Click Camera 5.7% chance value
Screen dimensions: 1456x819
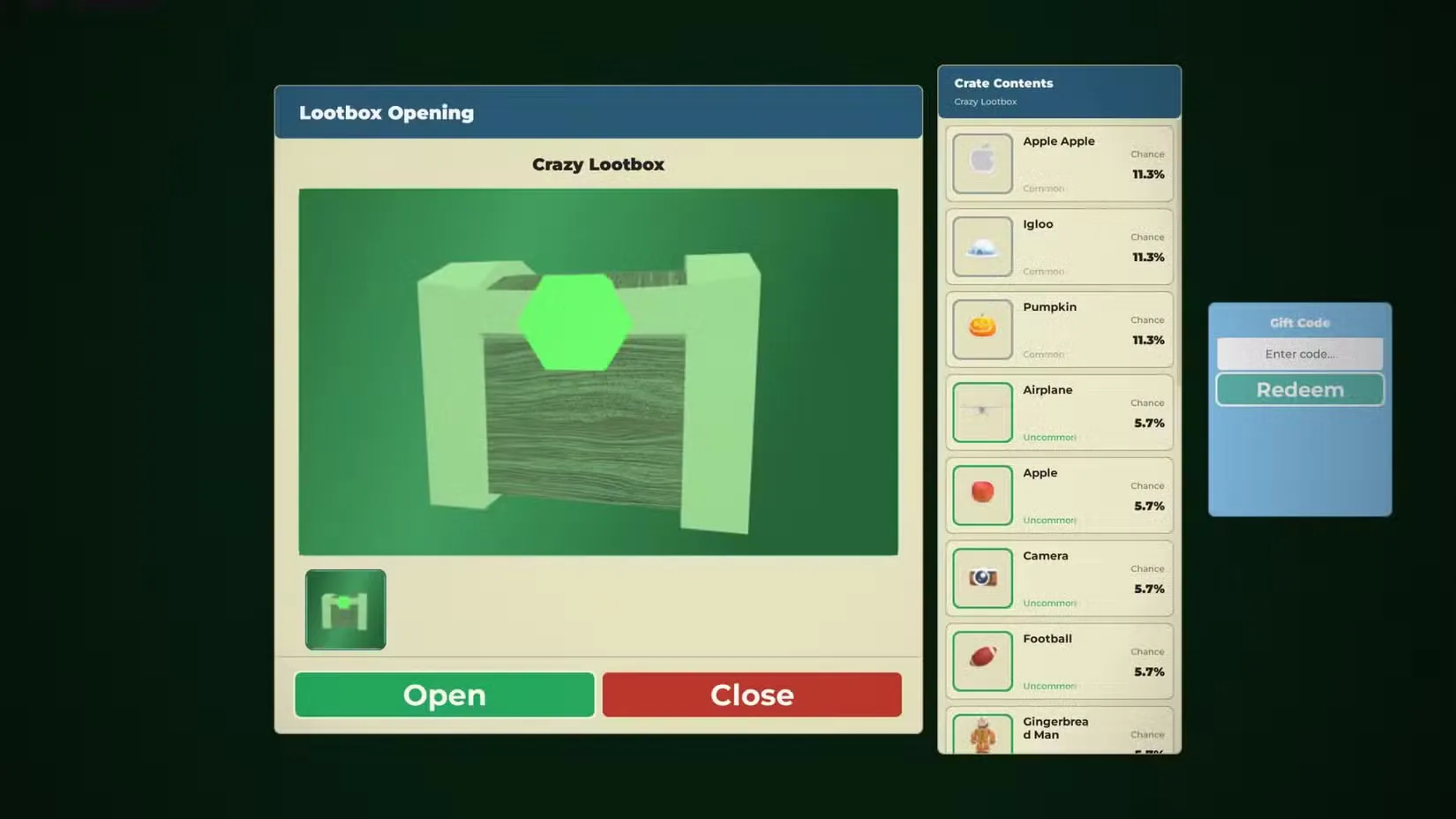click(x=1149, y=590)
